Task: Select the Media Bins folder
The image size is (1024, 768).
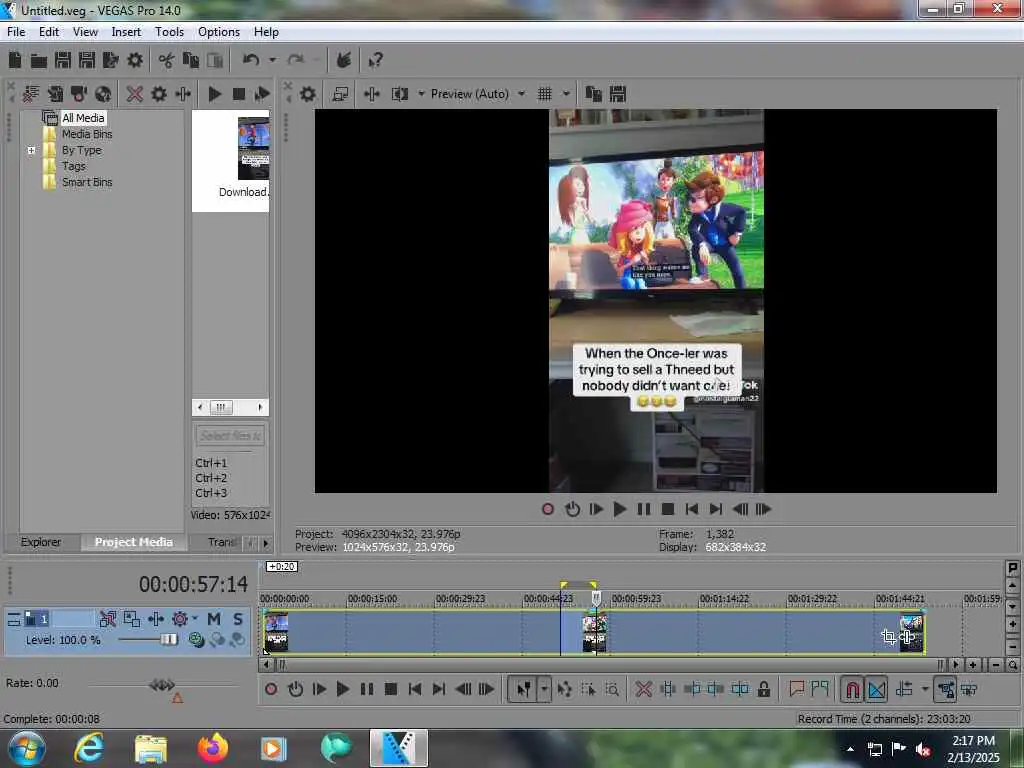Action: click(87, 134)
